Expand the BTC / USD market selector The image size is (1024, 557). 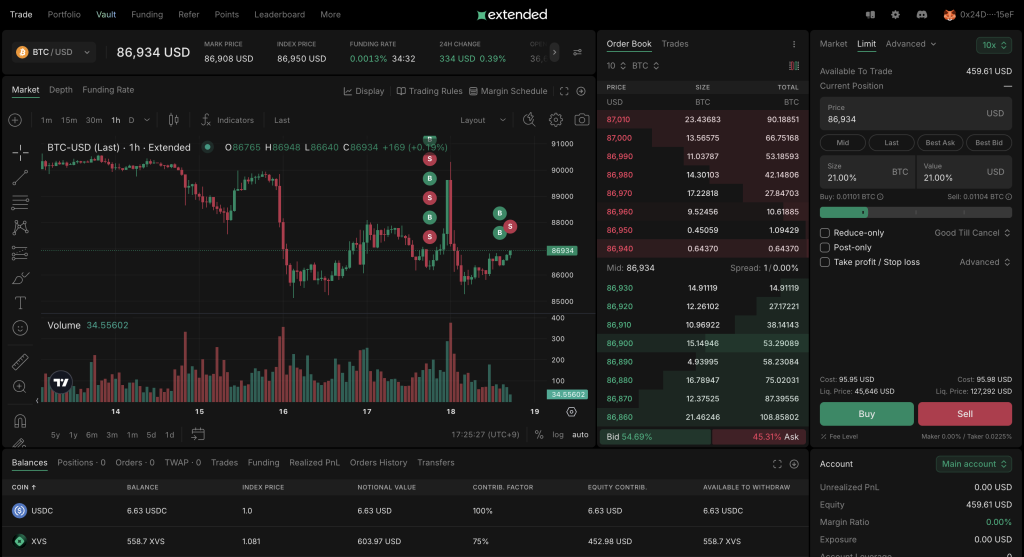pos(54,52)
